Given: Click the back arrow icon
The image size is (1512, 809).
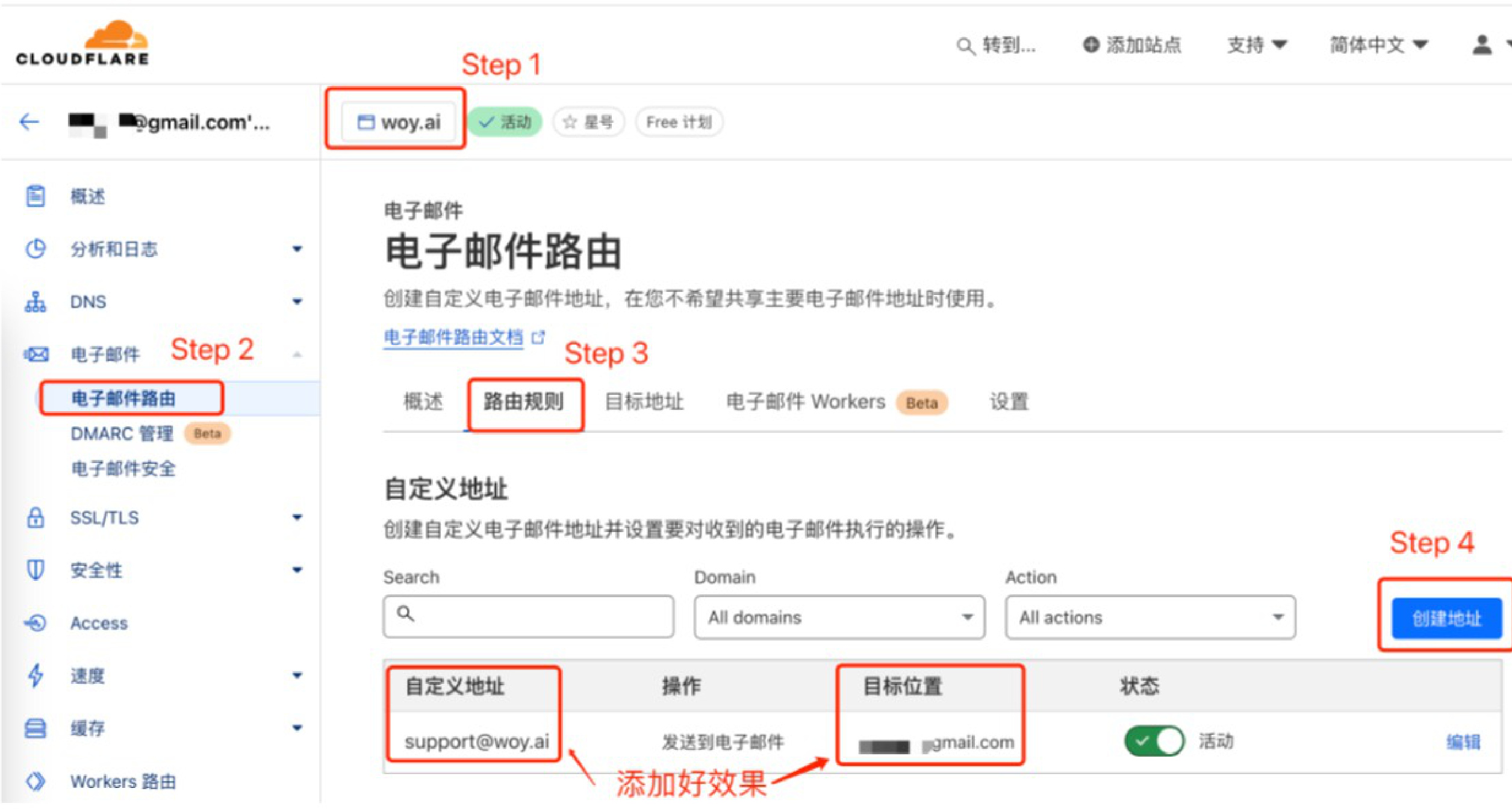Looking at the screenshot, I should [x=29, y=122].
